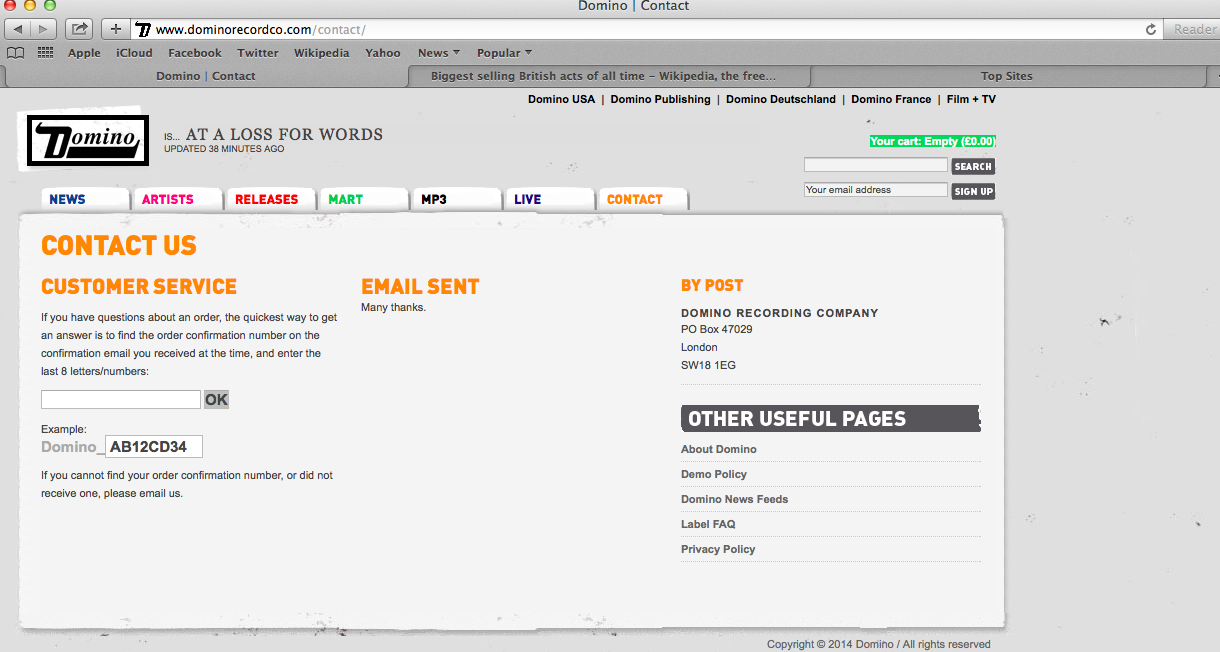Go forward with Safari's forward arrow

pos(45,29)
